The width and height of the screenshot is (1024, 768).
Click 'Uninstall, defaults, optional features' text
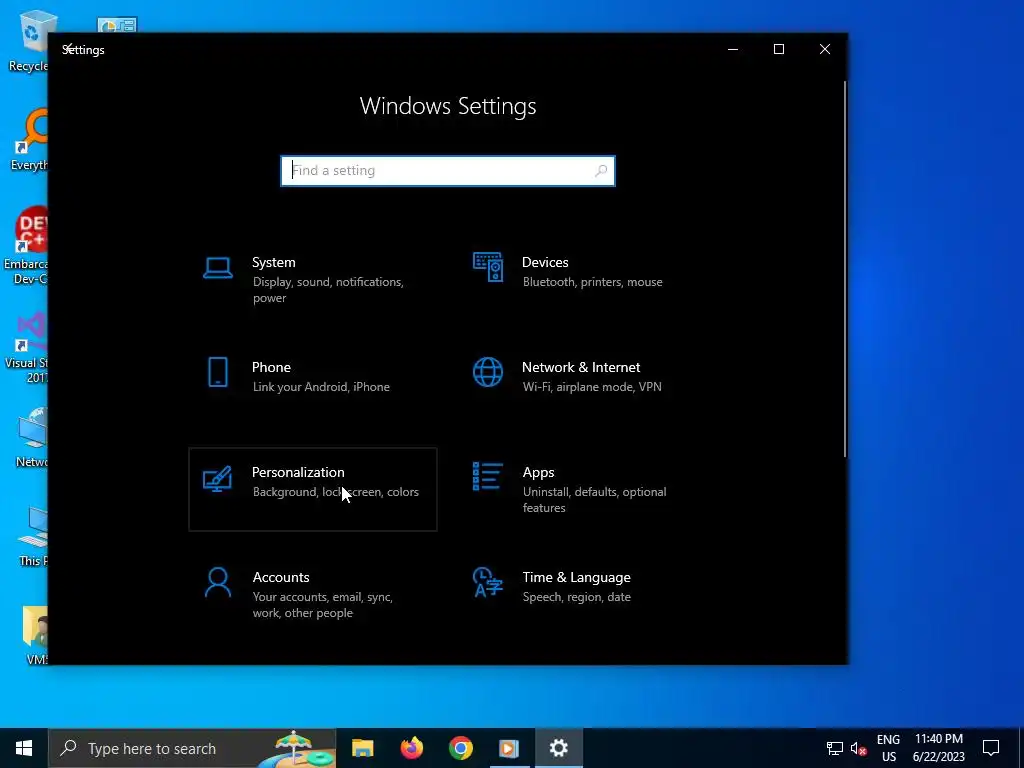click(594, 500)
